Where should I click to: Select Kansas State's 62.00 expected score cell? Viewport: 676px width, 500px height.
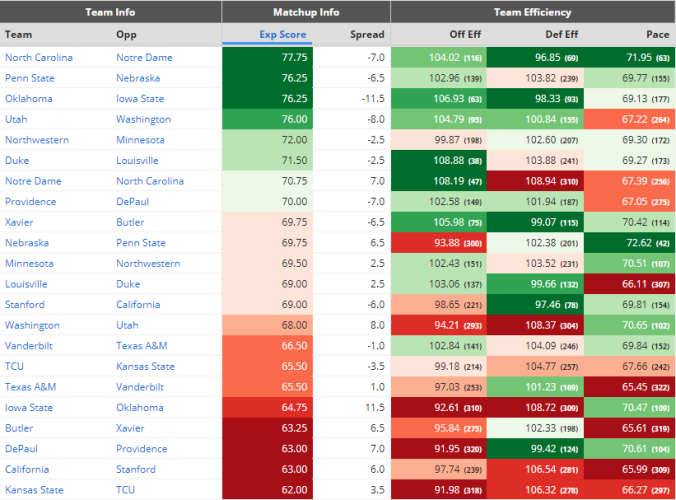[x=267, y=490]
